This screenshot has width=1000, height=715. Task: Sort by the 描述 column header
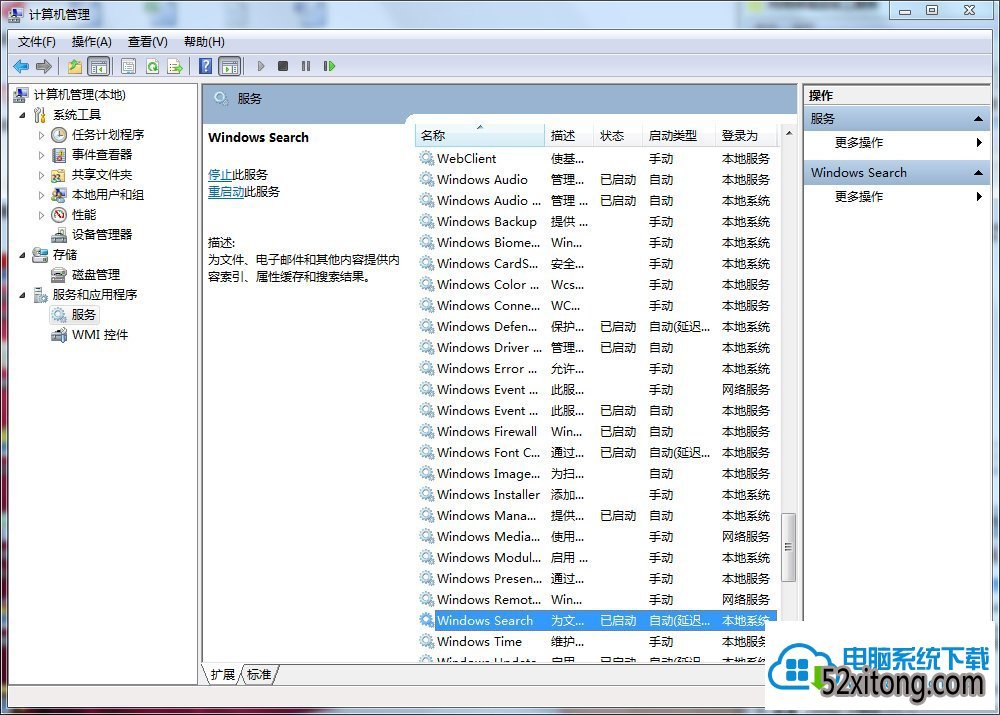tap(569, 136)
